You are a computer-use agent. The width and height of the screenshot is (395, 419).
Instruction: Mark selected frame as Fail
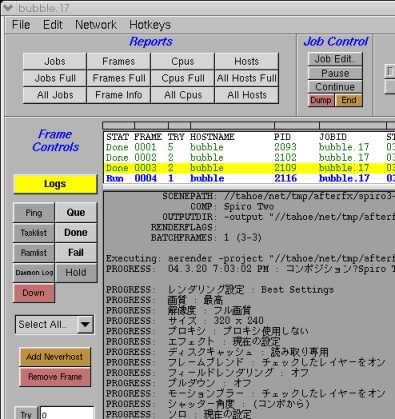click(76, 253)
